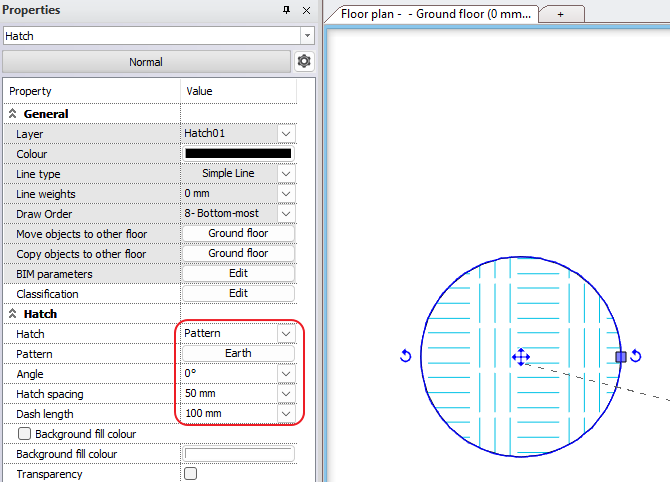The width and height of the screenshot is (670, 482).
Task: Pin the Properties panel
Action: pos(287,10)
